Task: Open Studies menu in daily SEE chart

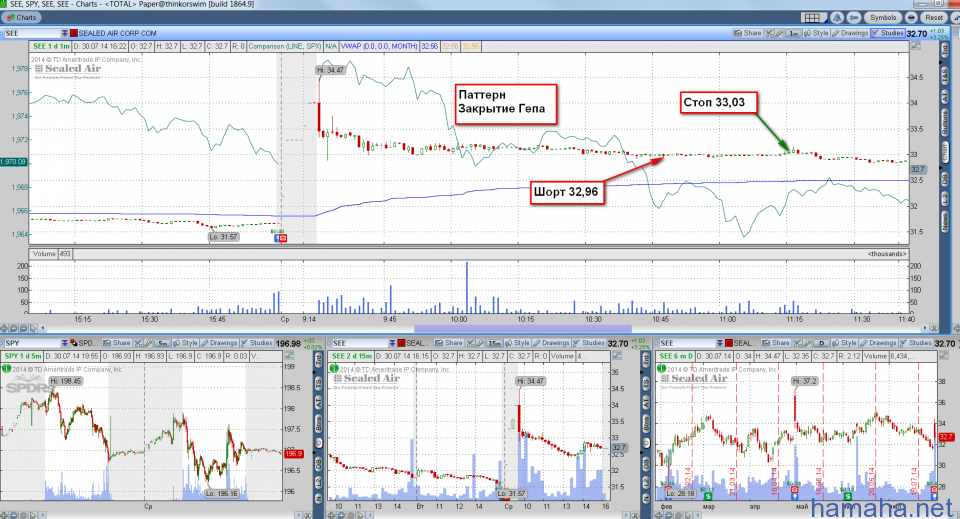Action: tap(915, 343)
